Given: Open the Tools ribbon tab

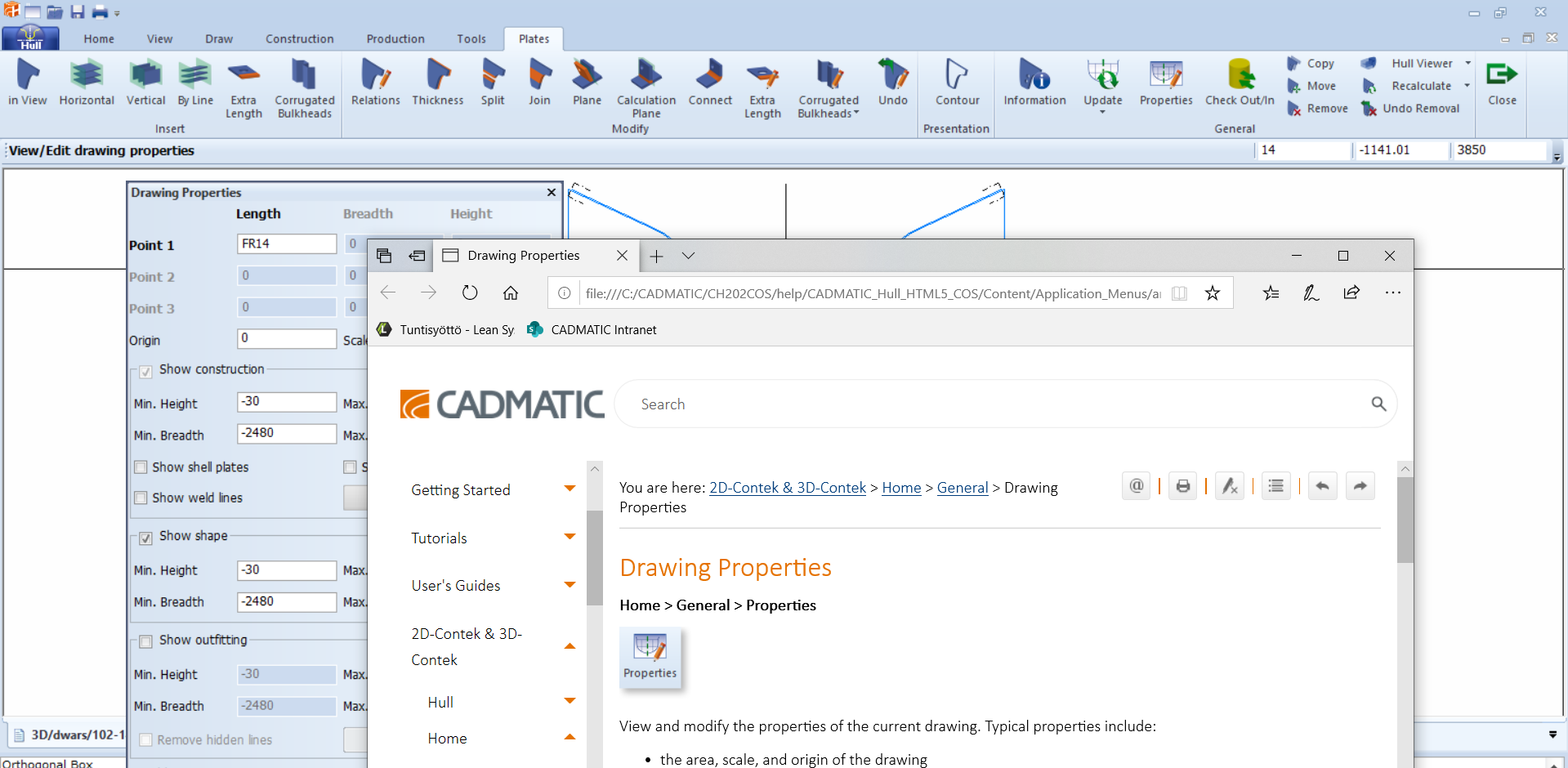Looking at the screenshot, I should pos(471,38).
